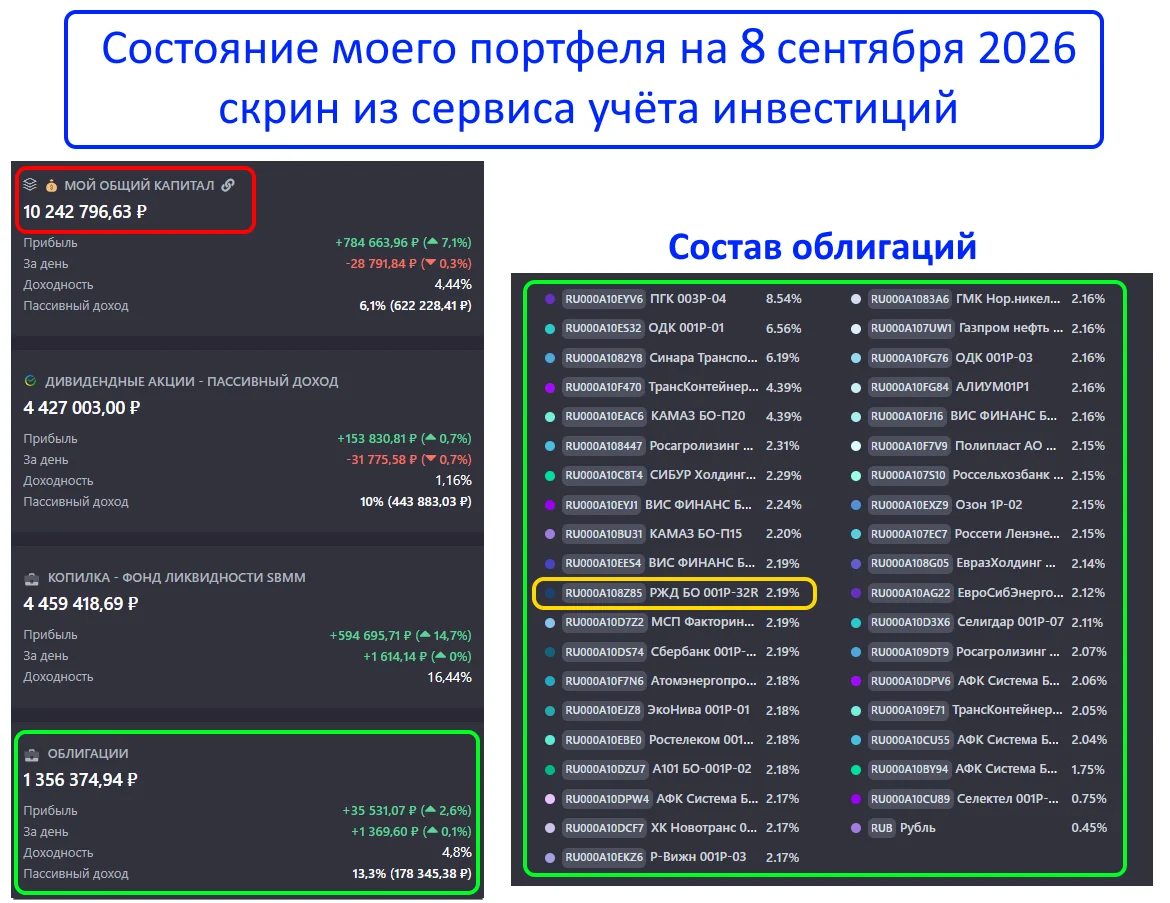
Task: Click ISIN badge RU000A10EYV6
Action: (x=604, y=299)
